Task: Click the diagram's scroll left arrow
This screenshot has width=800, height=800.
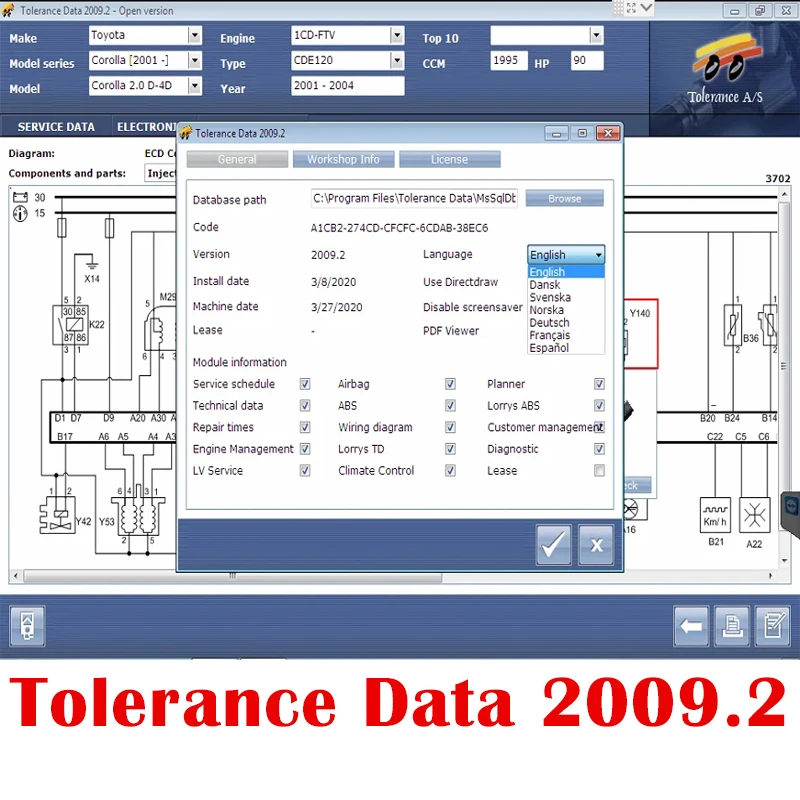Action: (x=16, y=576)
